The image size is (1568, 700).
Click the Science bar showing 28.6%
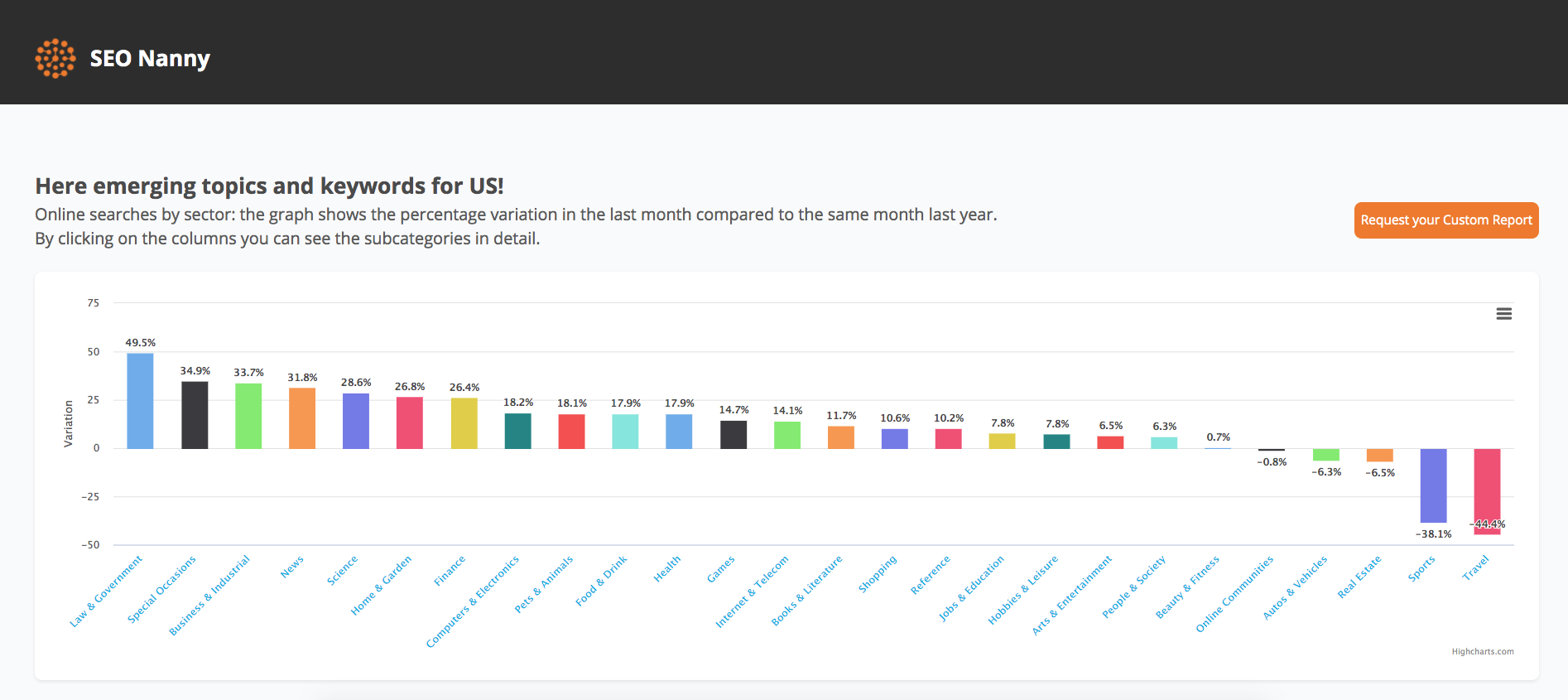click(356, 421)
